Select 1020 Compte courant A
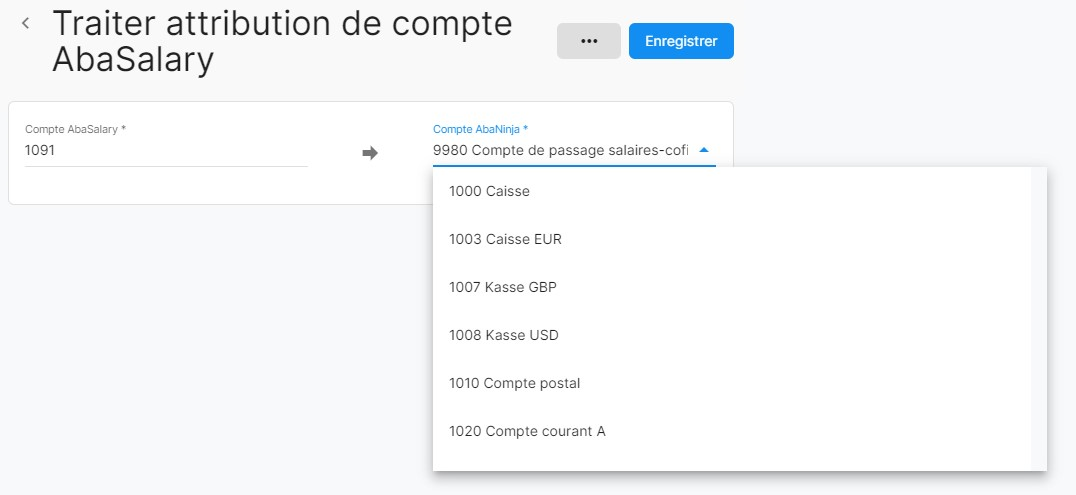Viewport: 1076px width, 495px height. click(x=527, y=431)
